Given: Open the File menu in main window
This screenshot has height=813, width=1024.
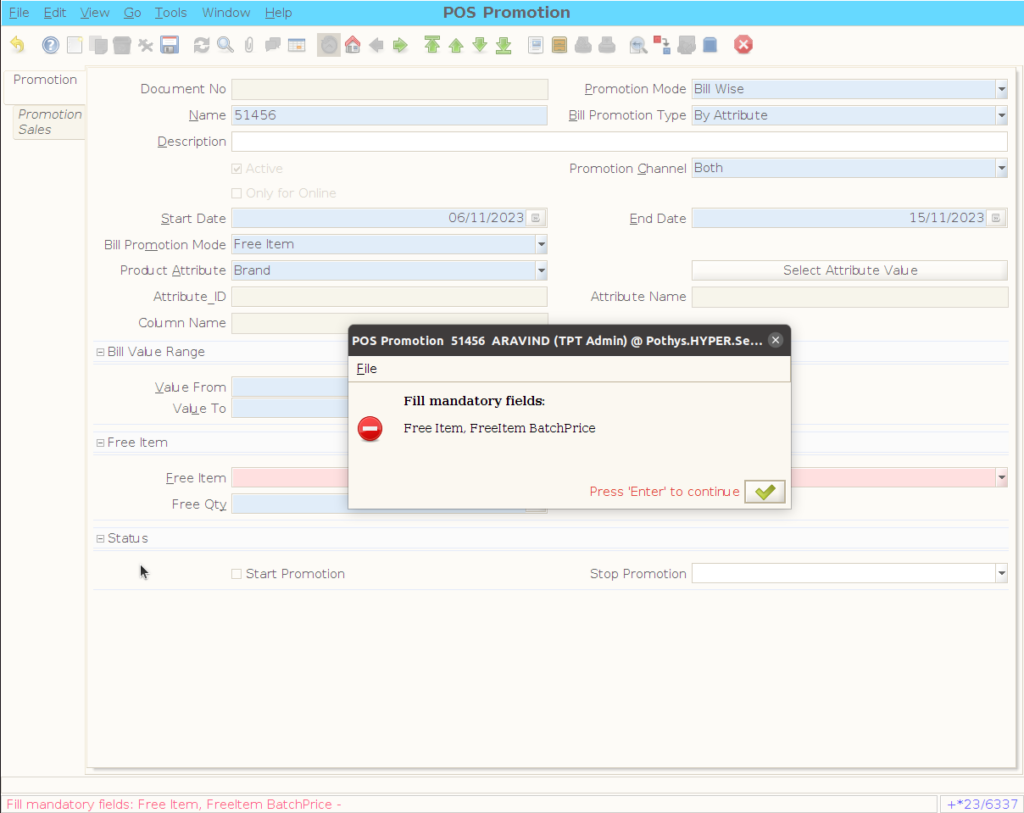Looking at the screenshot, I should coord(19,12).
